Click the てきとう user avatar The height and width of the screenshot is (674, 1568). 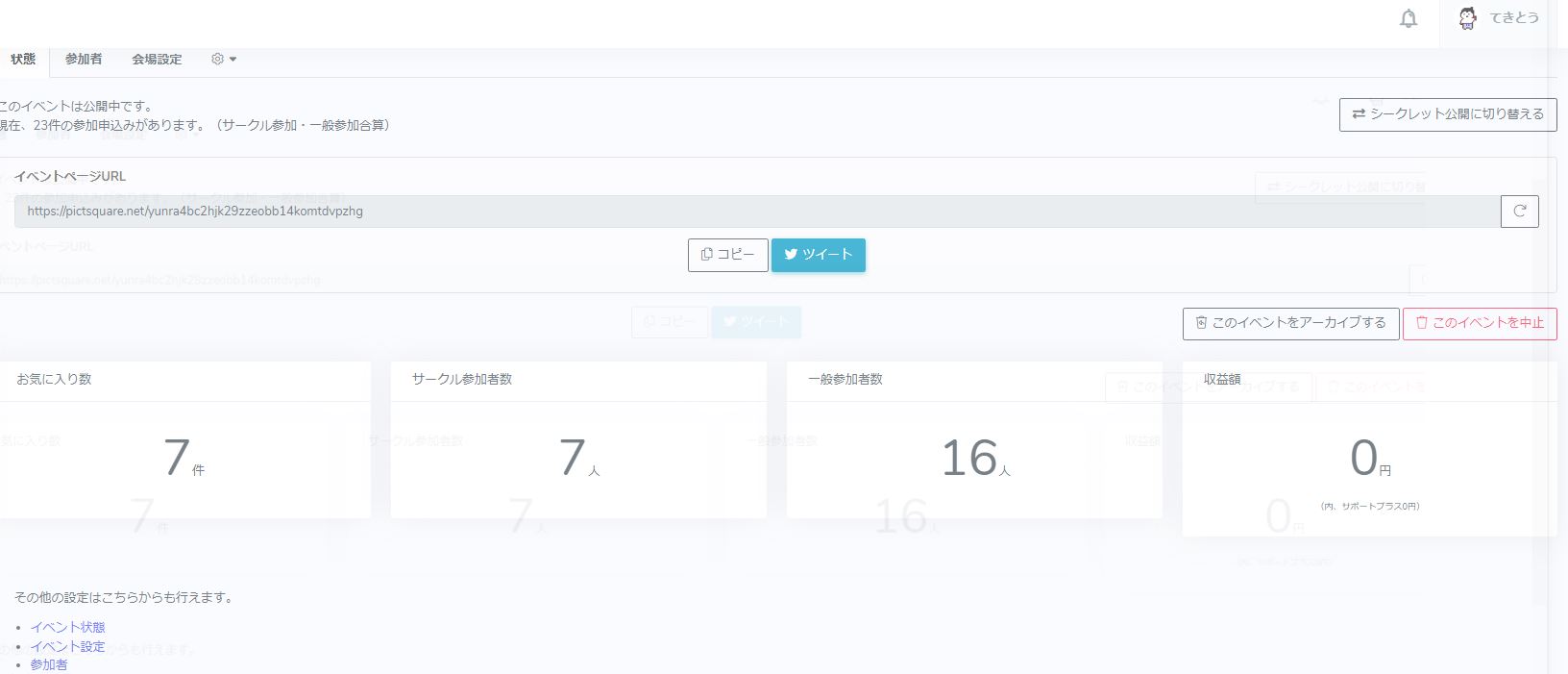(1467, 18)
